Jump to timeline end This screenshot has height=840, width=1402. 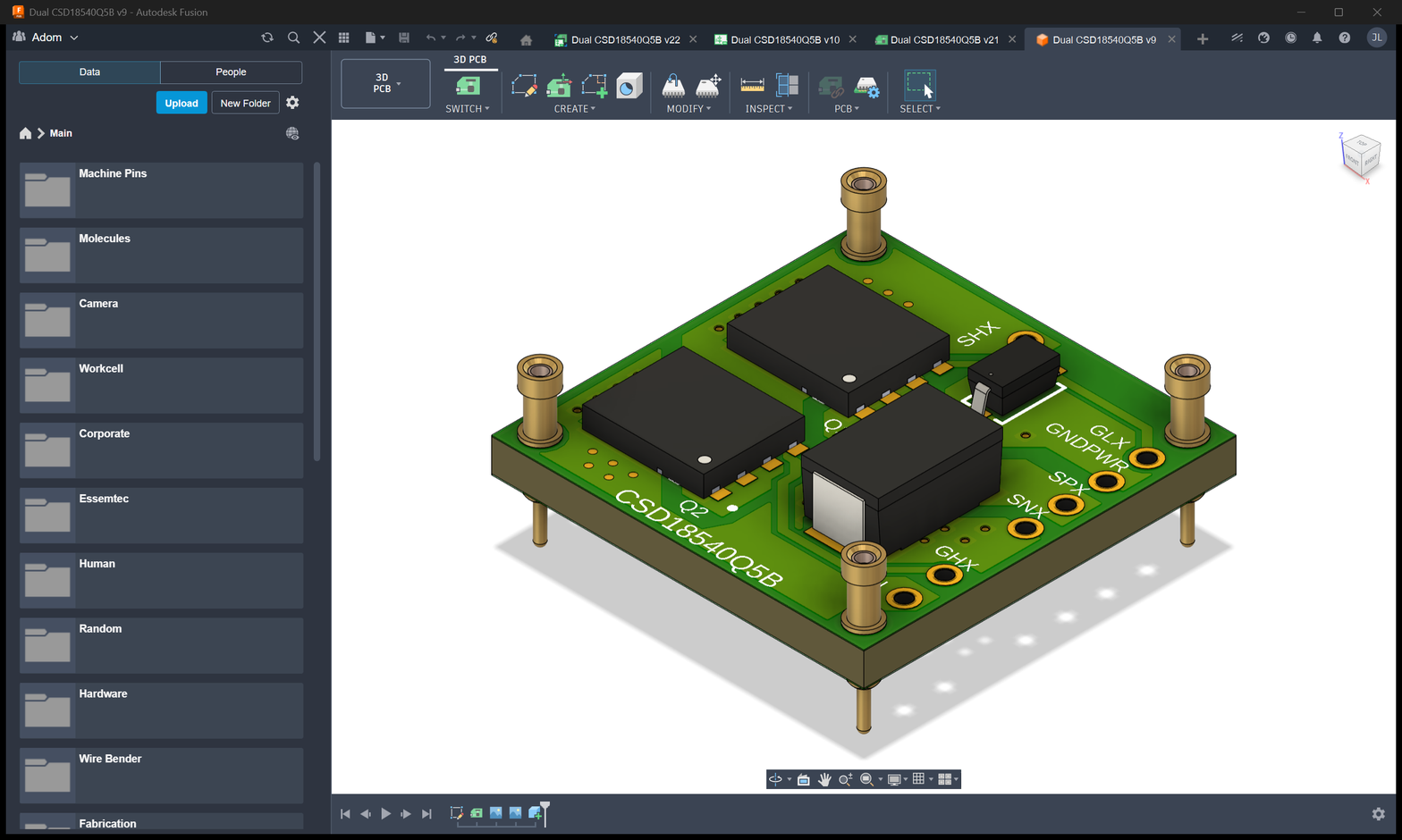427,813
